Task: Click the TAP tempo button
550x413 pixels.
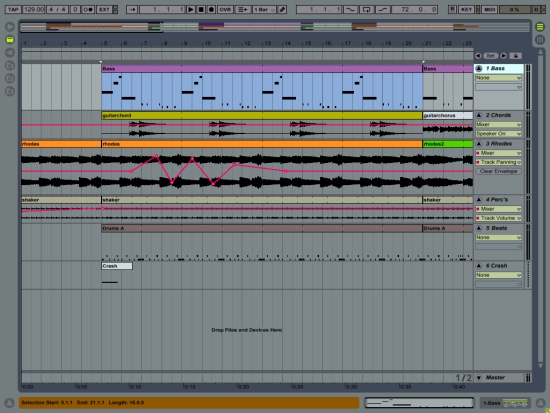Action: pyautogui.click(x=13, y=9)
